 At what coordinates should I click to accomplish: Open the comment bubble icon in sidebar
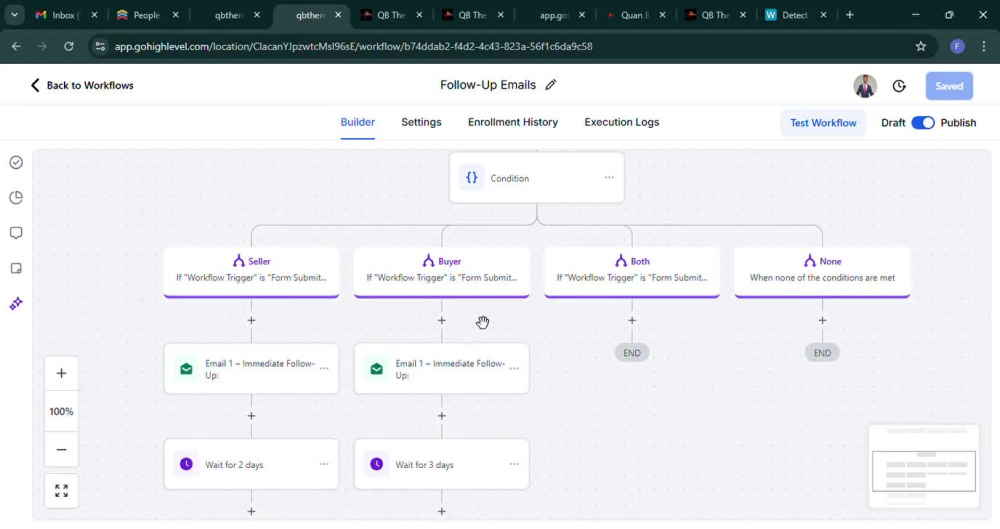(x=16, y=233)
